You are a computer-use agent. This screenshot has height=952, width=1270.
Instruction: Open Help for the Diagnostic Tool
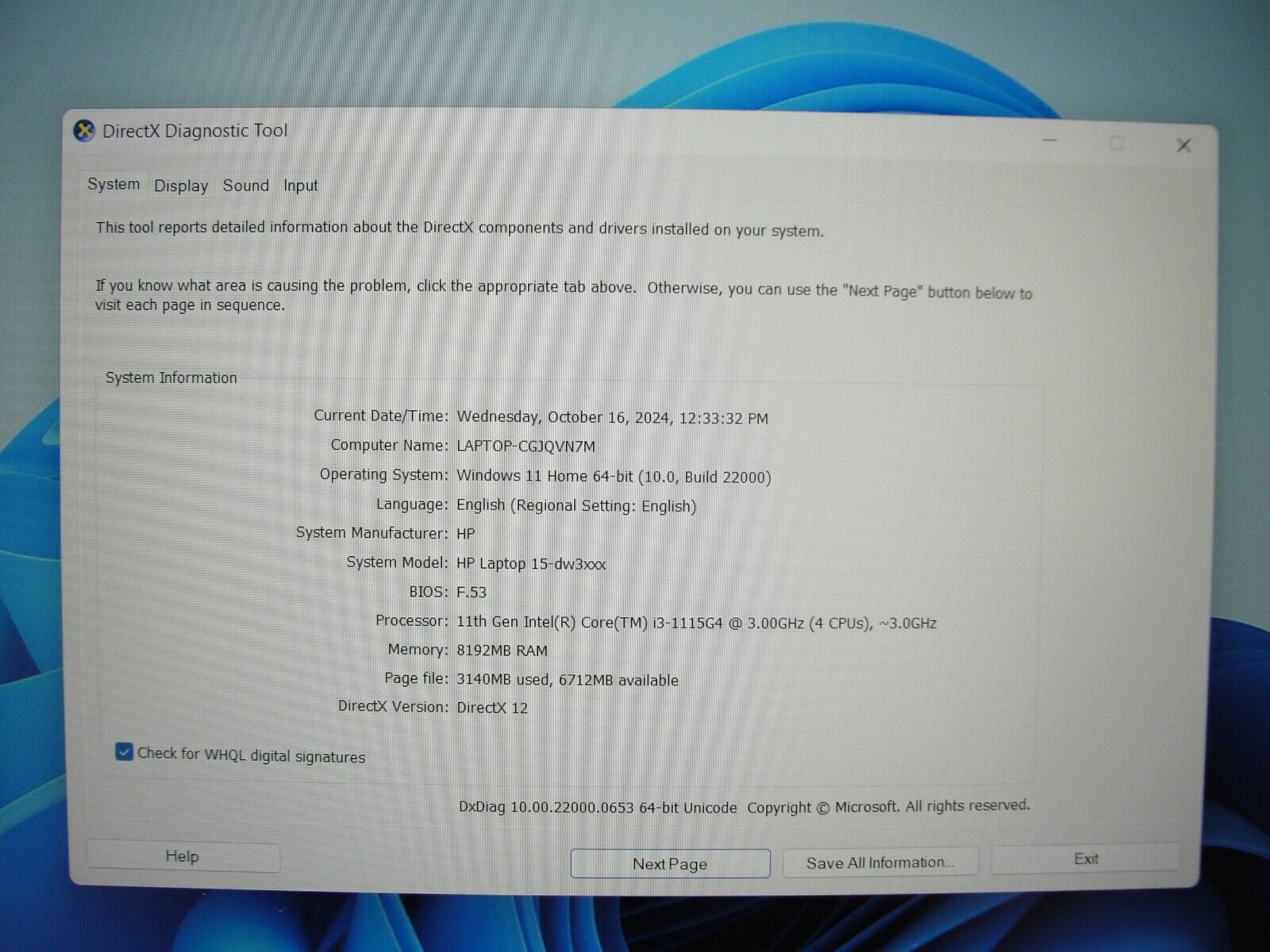(183, 857)
